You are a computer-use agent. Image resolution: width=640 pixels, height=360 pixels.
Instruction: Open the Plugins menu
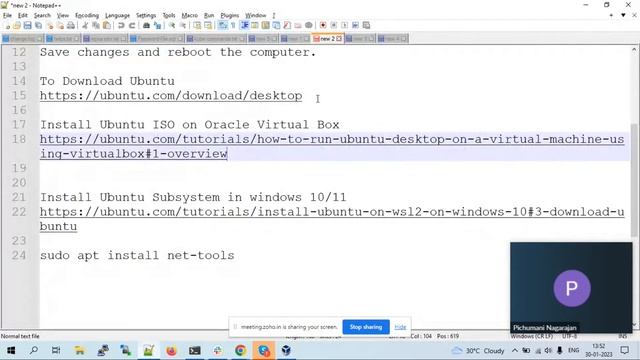coord(229,15)
